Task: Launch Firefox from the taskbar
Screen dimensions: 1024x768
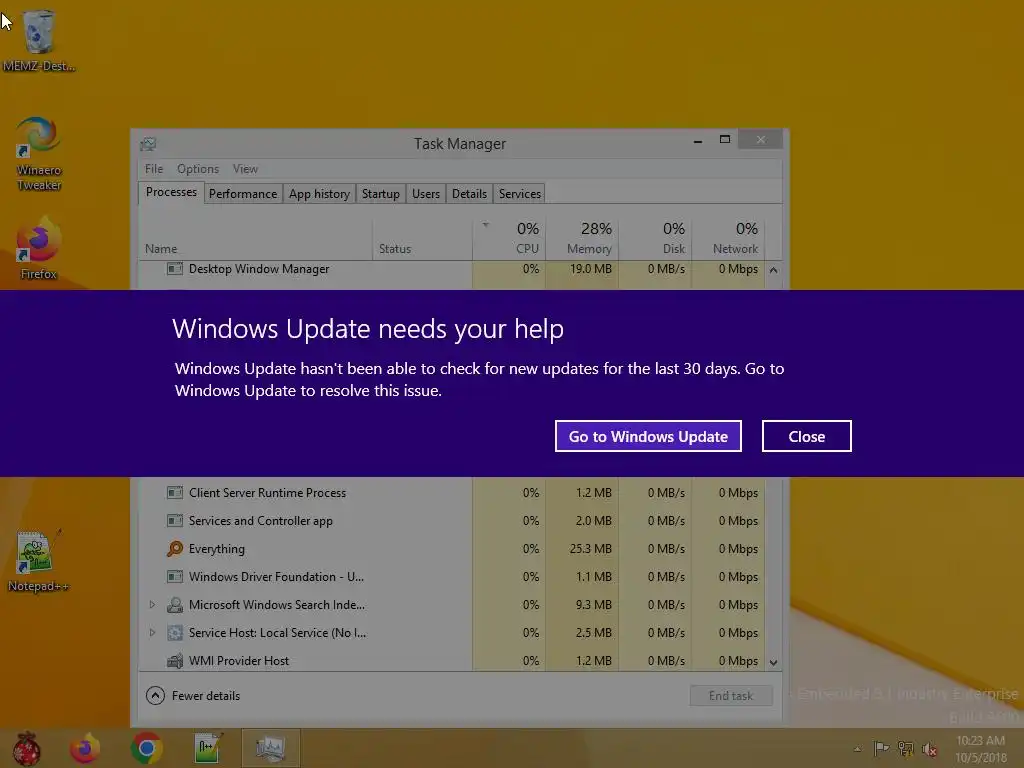Action: [x=85, y=748]
